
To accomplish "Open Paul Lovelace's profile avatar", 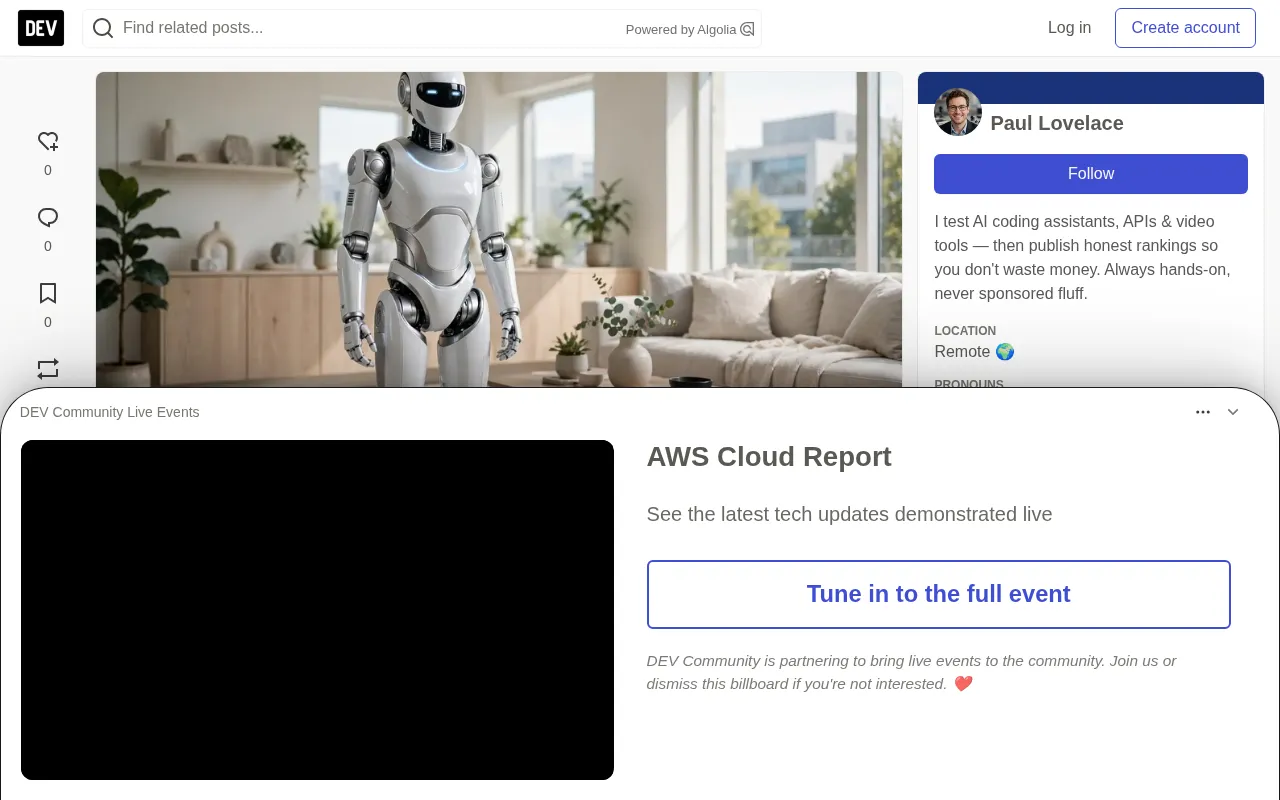I will point(958,112).
